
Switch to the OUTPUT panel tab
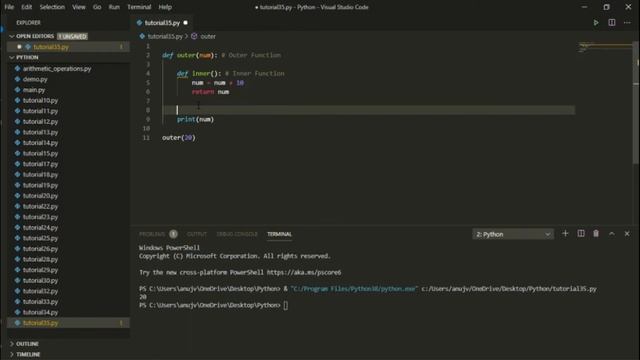(197, 234)
